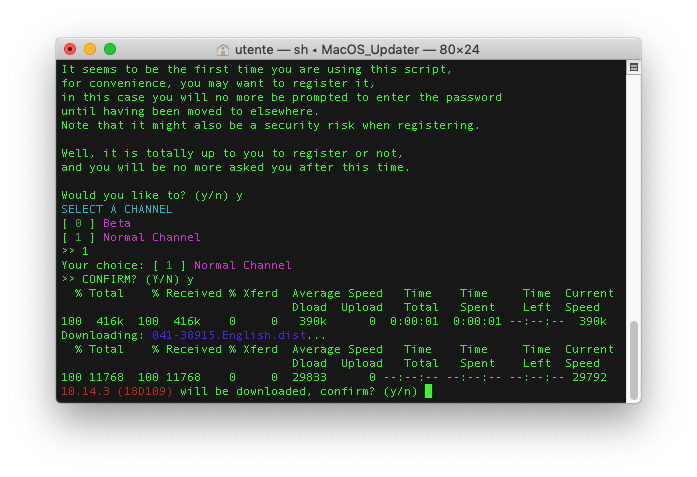
Task: Zoom the terminal with green button
Action: [x=110, y=49]
